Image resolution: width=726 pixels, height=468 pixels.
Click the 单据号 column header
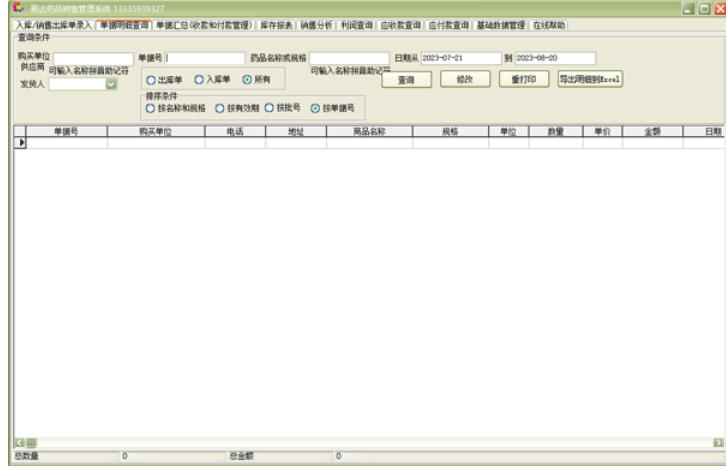click(66, 131)
